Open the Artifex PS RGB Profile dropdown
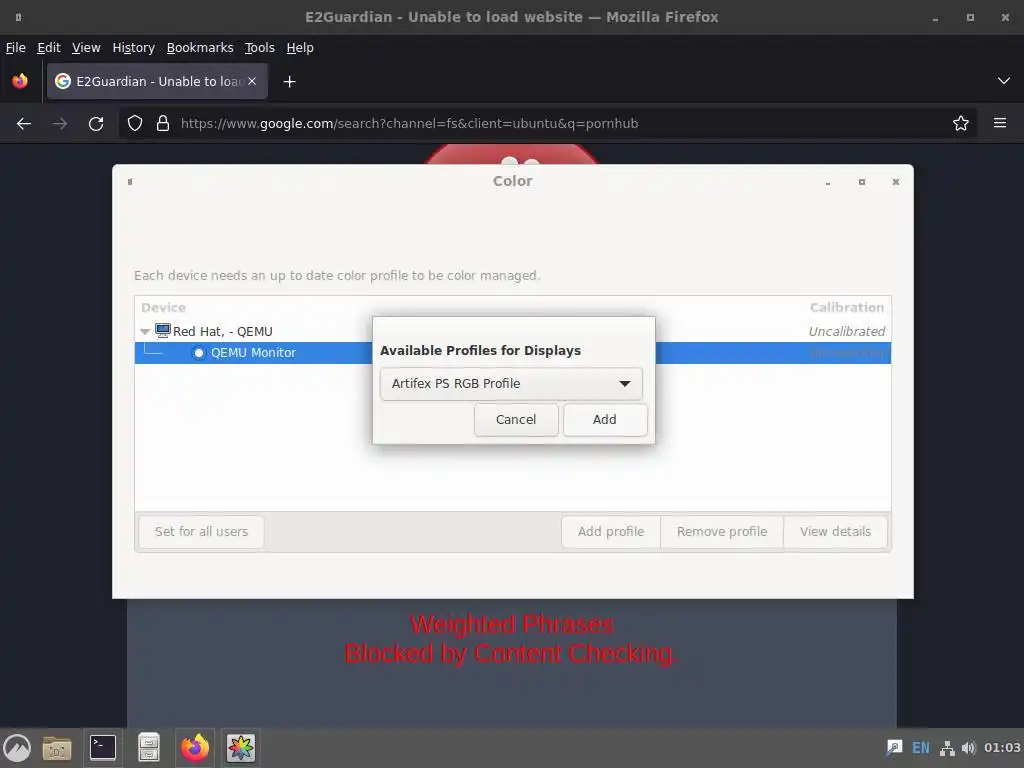 [511, 384]
